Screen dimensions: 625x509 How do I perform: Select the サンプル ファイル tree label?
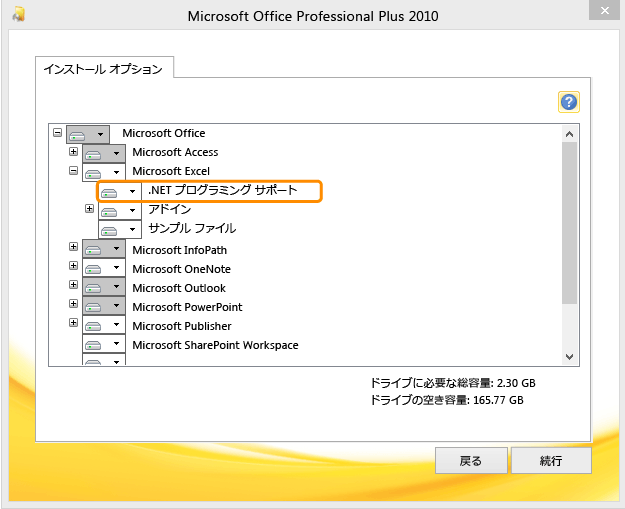[x=192, y=228]
